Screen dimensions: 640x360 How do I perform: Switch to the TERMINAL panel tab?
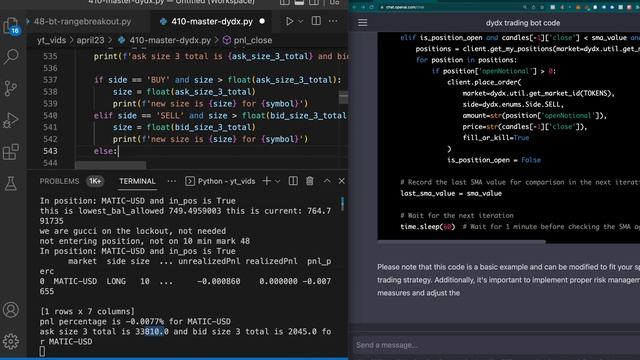pos(137,181)
